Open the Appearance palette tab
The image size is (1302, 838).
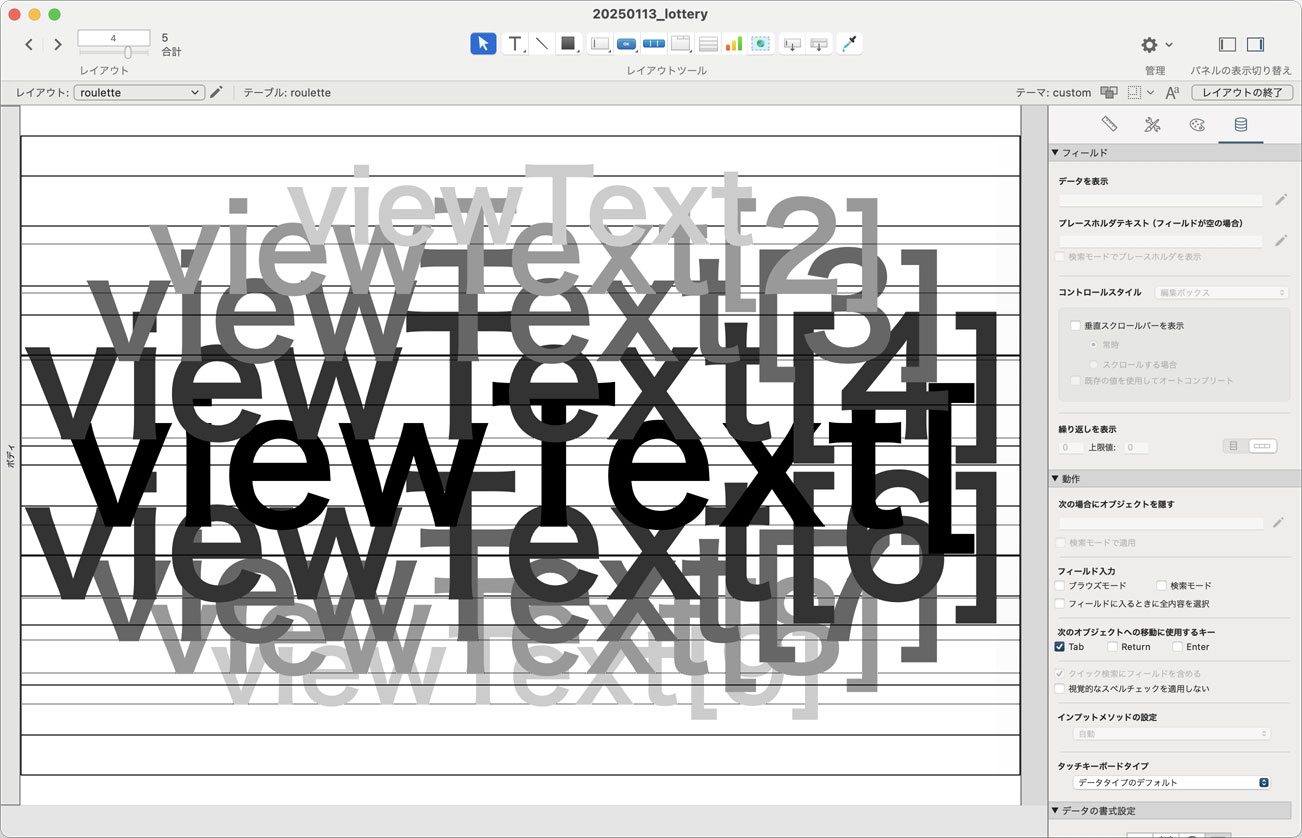point(1197,124)
